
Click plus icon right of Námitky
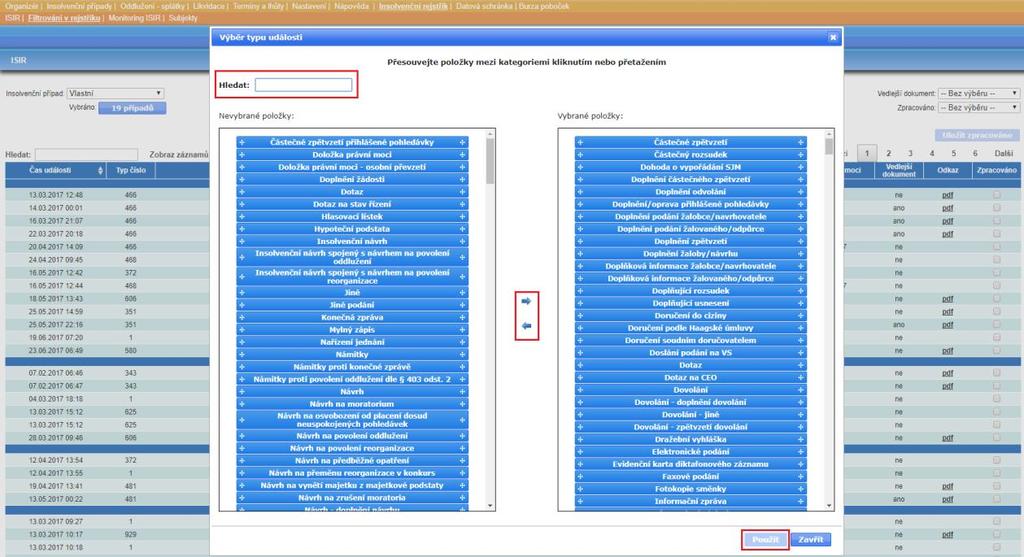point(462,355)
